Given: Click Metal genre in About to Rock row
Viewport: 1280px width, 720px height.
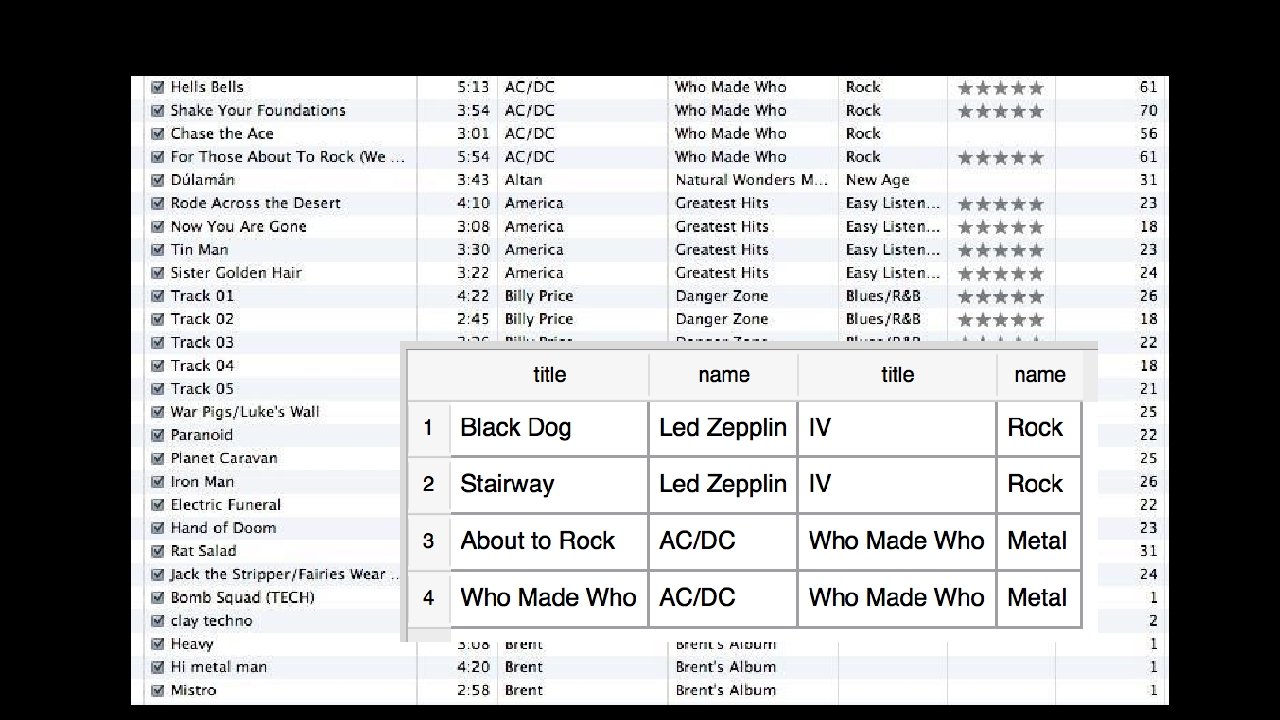Looking at the screenshot, I should 1039,541.
